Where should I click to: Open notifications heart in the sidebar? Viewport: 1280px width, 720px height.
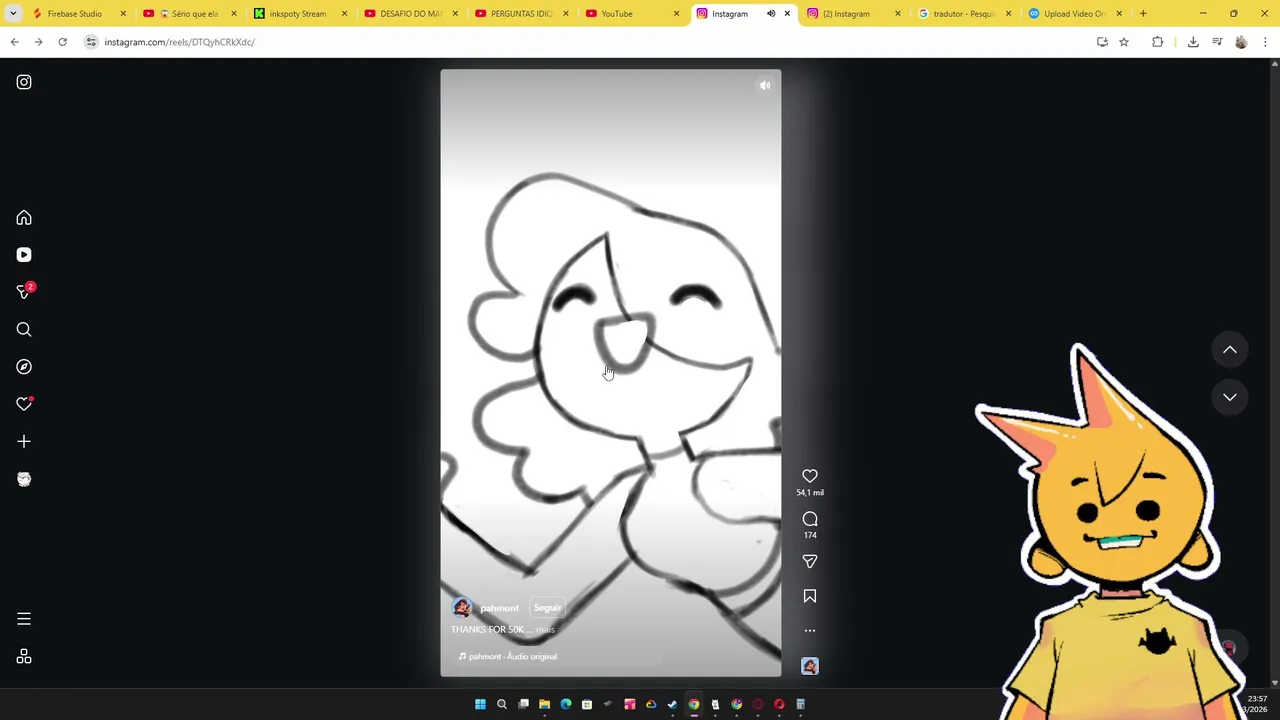coord(24,404)
